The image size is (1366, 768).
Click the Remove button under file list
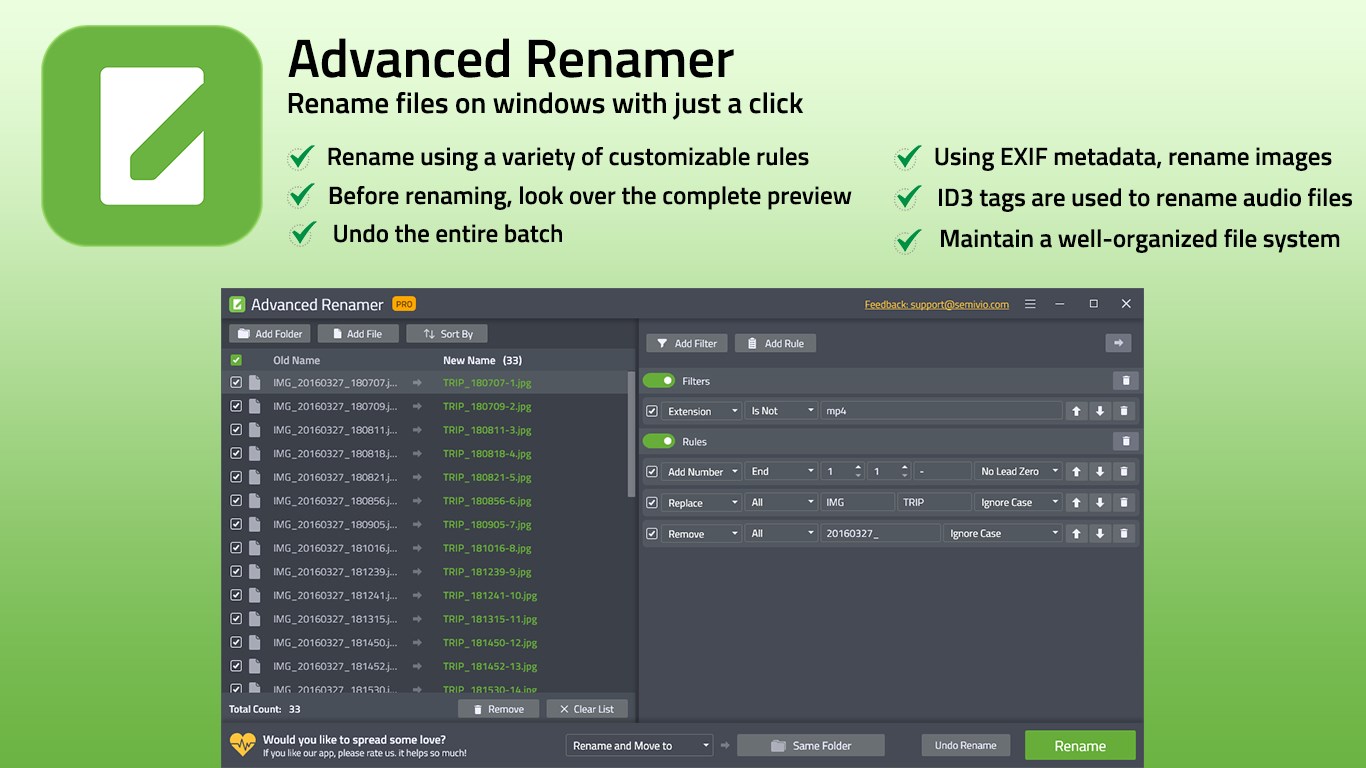coord(499,709)
